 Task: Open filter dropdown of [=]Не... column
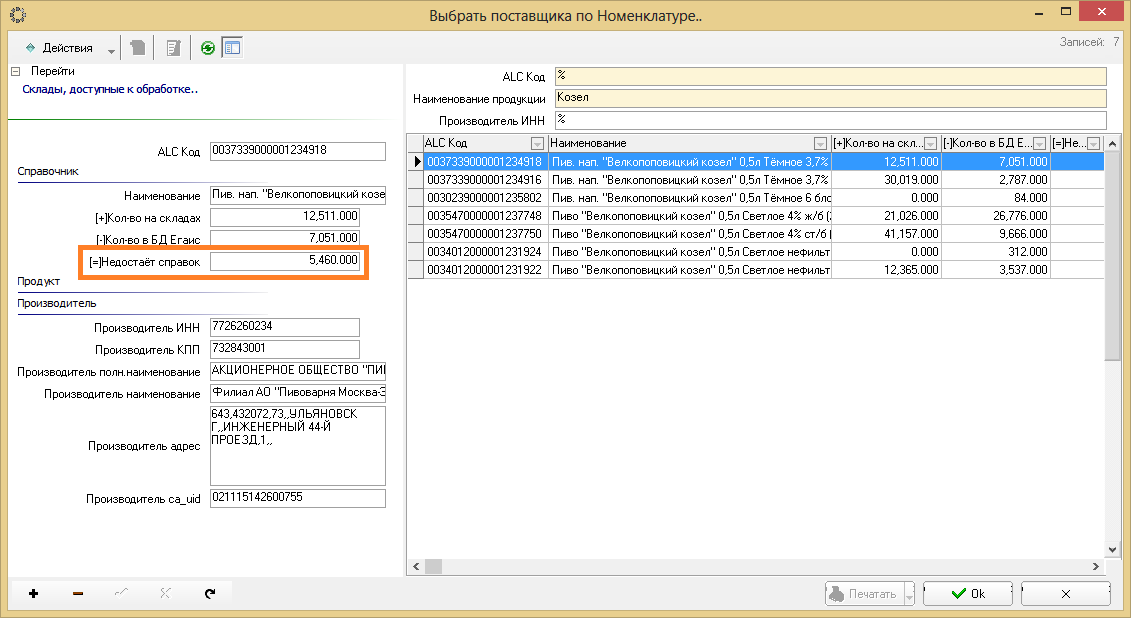(x=1093, y=144)
